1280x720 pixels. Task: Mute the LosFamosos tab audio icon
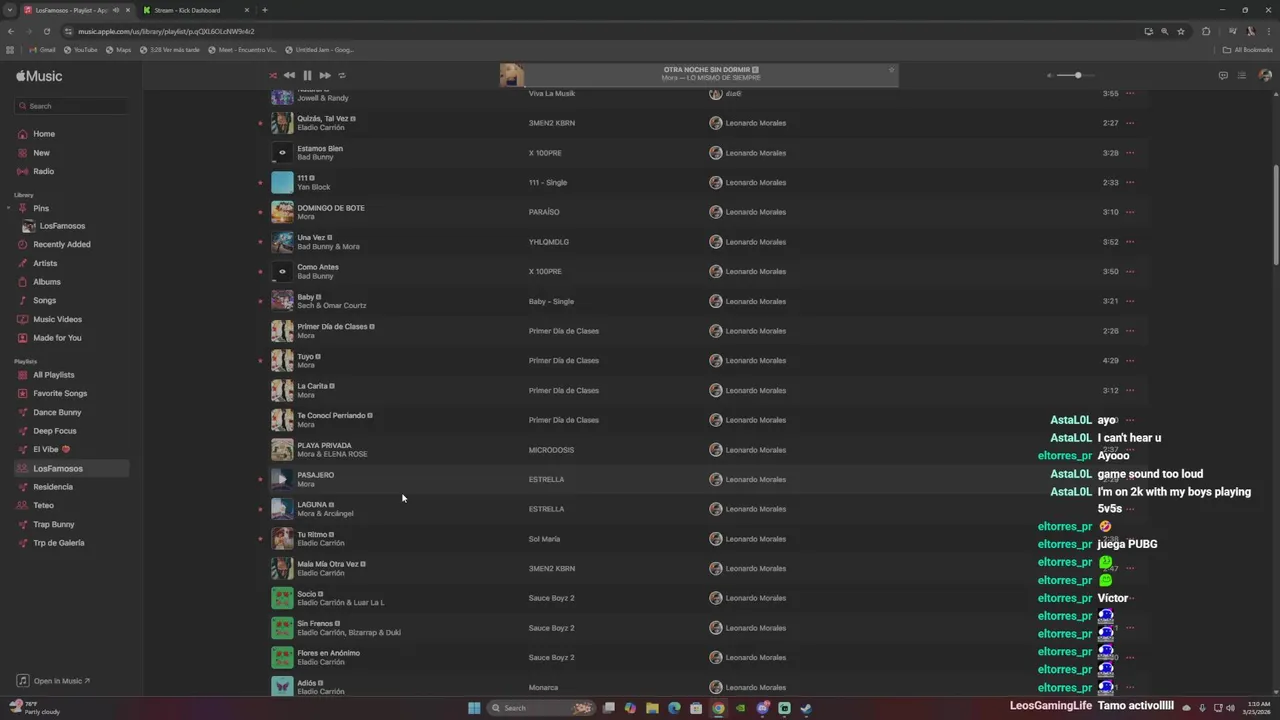[116, 10]
